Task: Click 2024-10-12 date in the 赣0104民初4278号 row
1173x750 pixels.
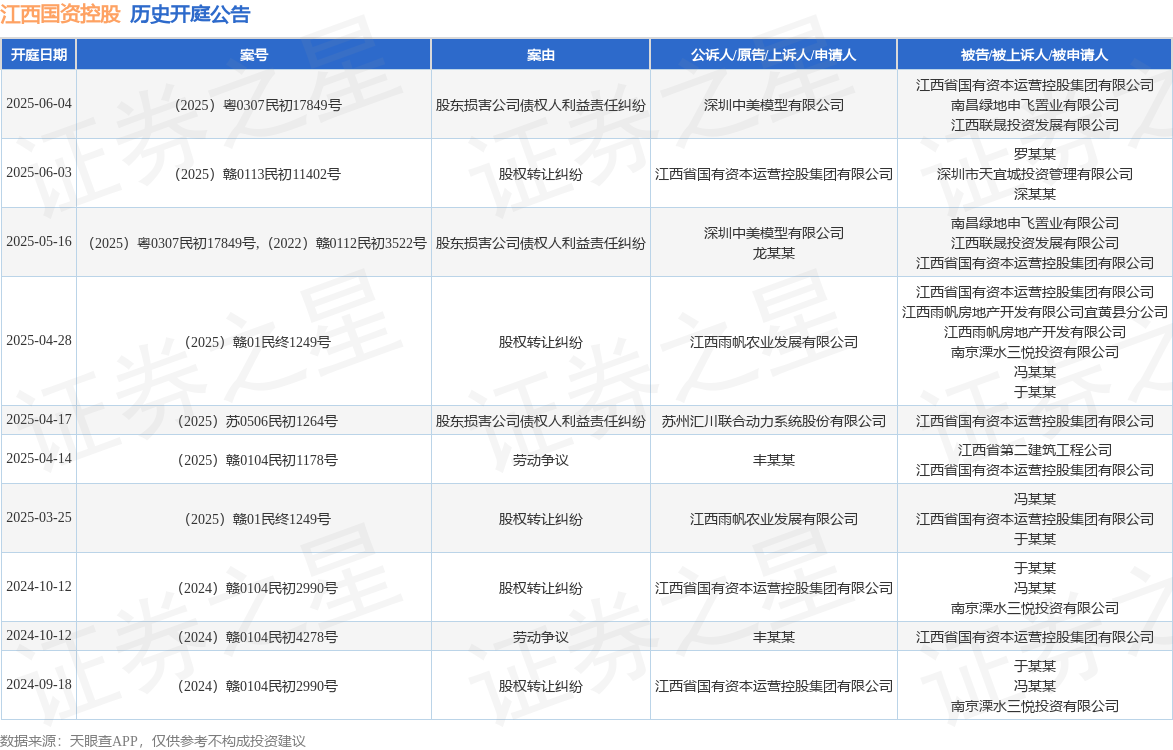Action: [x=39, y=636]
